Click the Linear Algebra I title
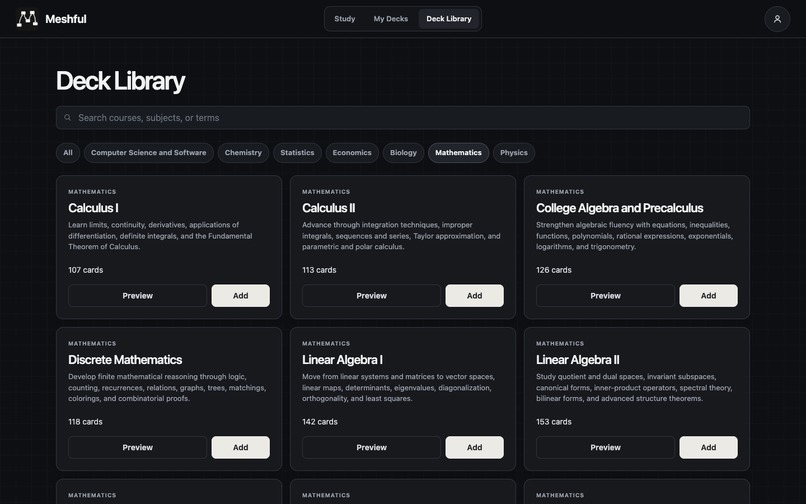Screen dimensions: 806x504 point(342,359)
